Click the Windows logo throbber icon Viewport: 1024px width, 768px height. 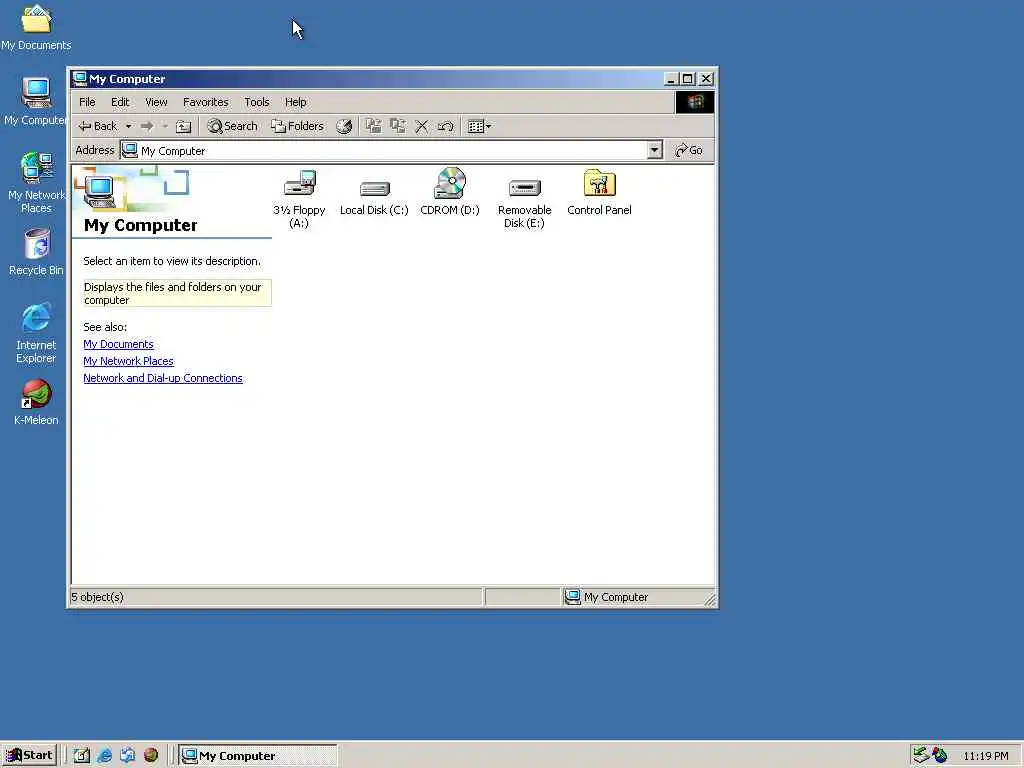tap(694, 102)
